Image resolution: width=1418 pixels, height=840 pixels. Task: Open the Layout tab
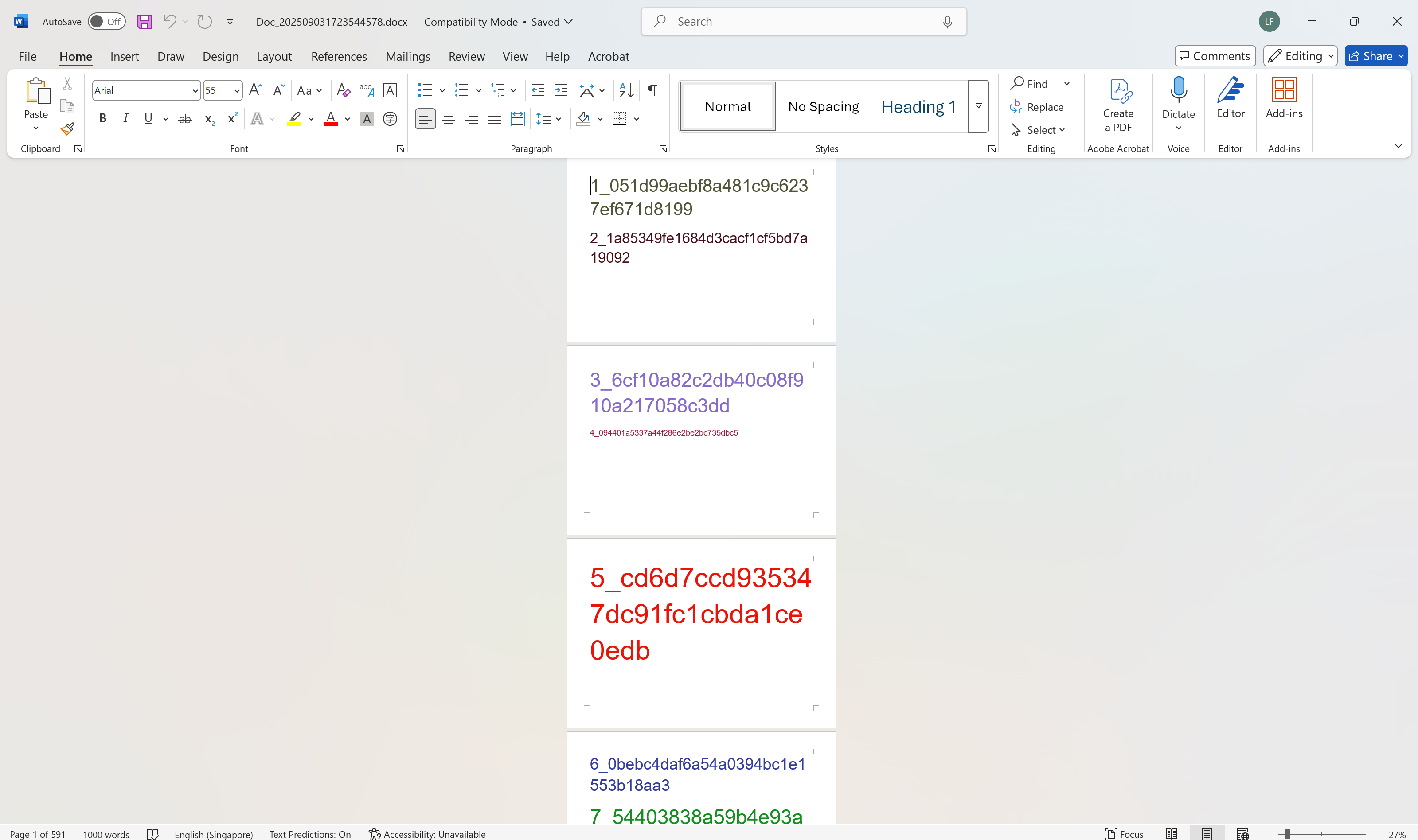[273, 56]
